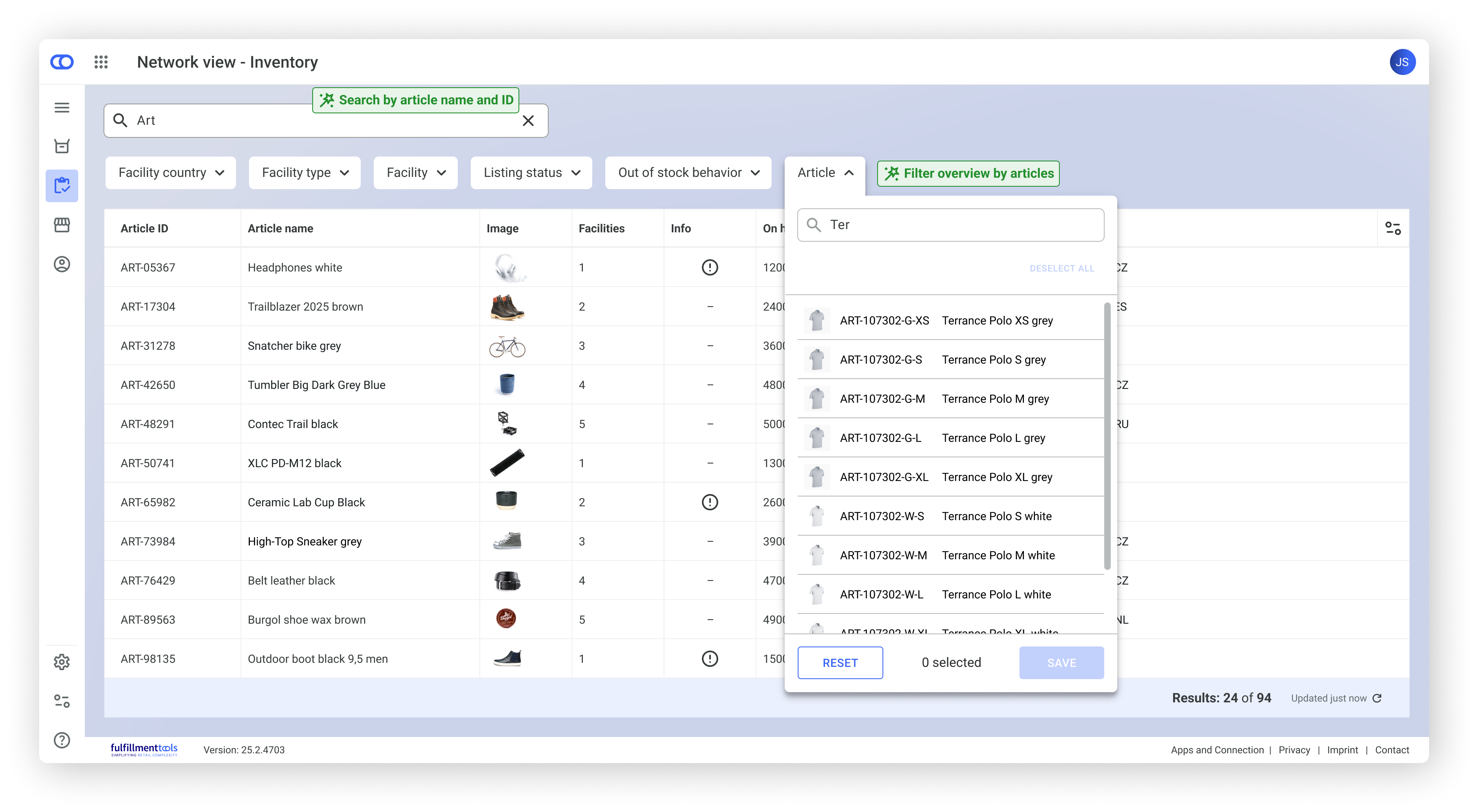Image resolution: width=1478 pixels, height=812 pixels.
Task: Open the shopping basket sidebar icon
Action: pos(62,146)
